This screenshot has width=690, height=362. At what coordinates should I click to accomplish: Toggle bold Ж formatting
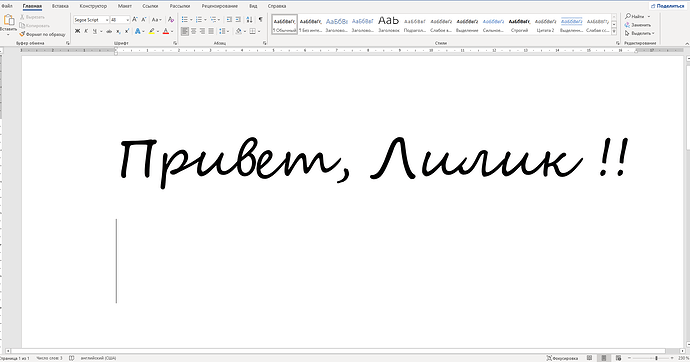[x=77, y=31]
